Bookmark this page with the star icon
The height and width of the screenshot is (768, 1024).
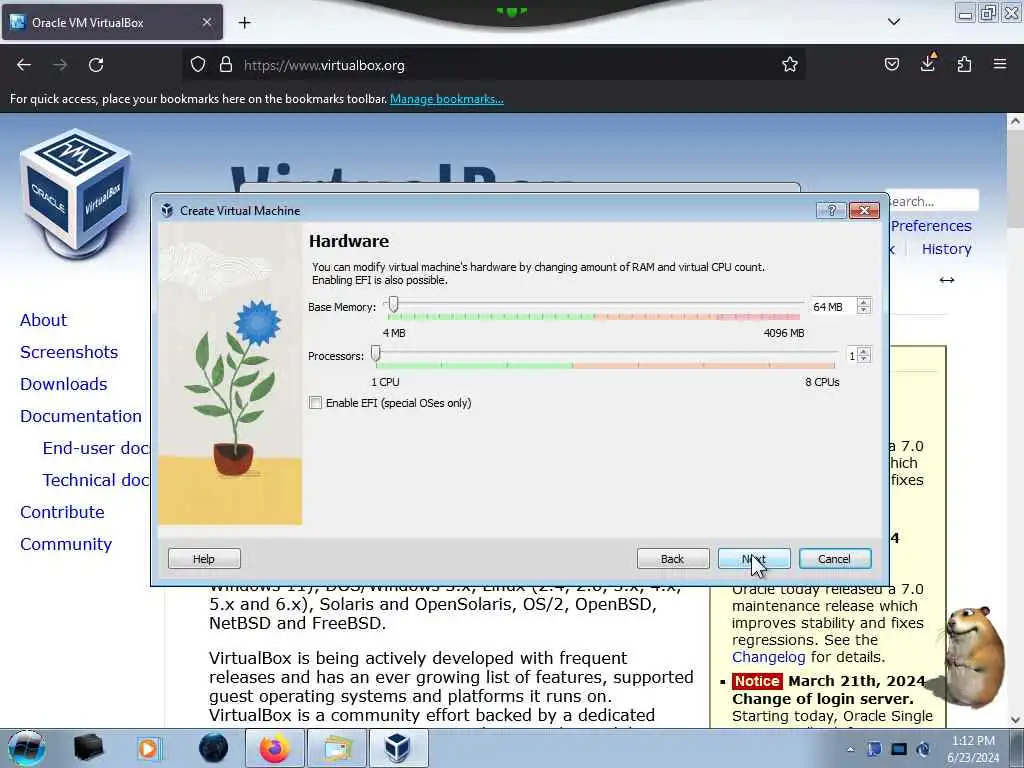click(790, 65)
